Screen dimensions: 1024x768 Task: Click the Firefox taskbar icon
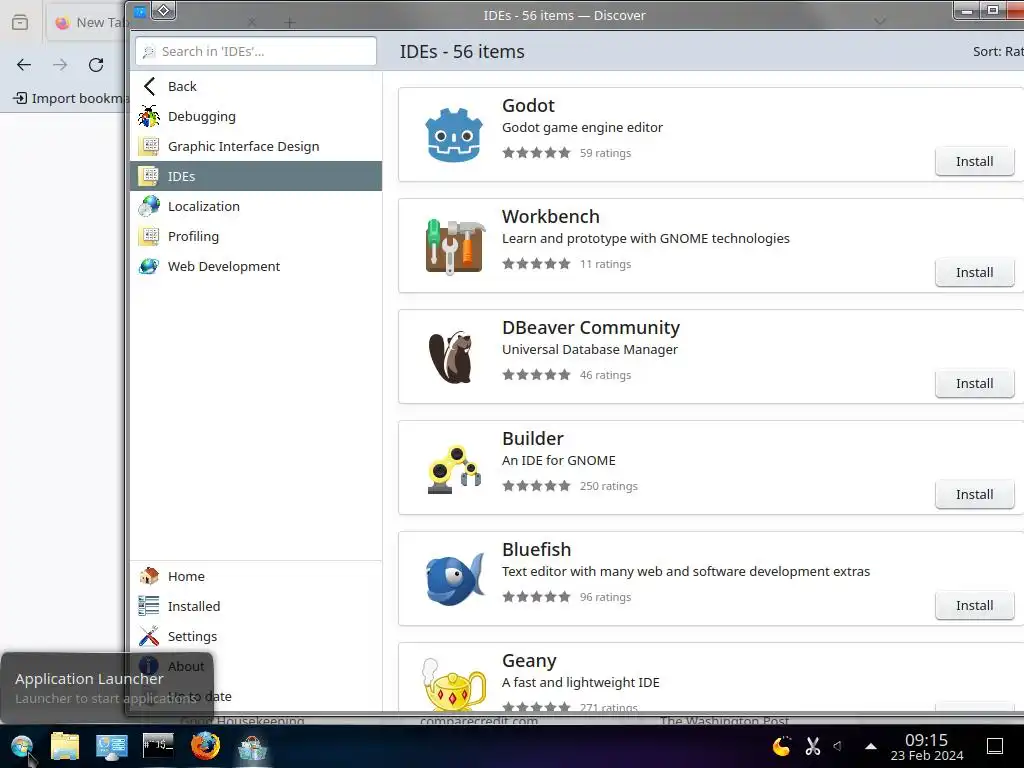pyautogui.click(x=205, y=746)
